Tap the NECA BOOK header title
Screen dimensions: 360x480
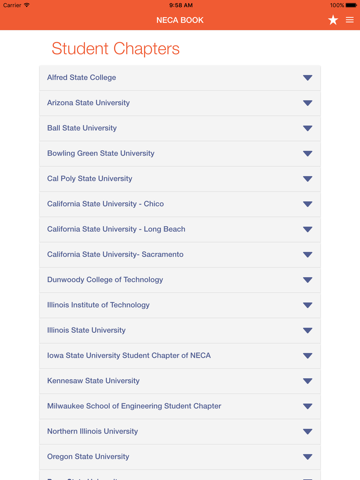click(180, 20)
